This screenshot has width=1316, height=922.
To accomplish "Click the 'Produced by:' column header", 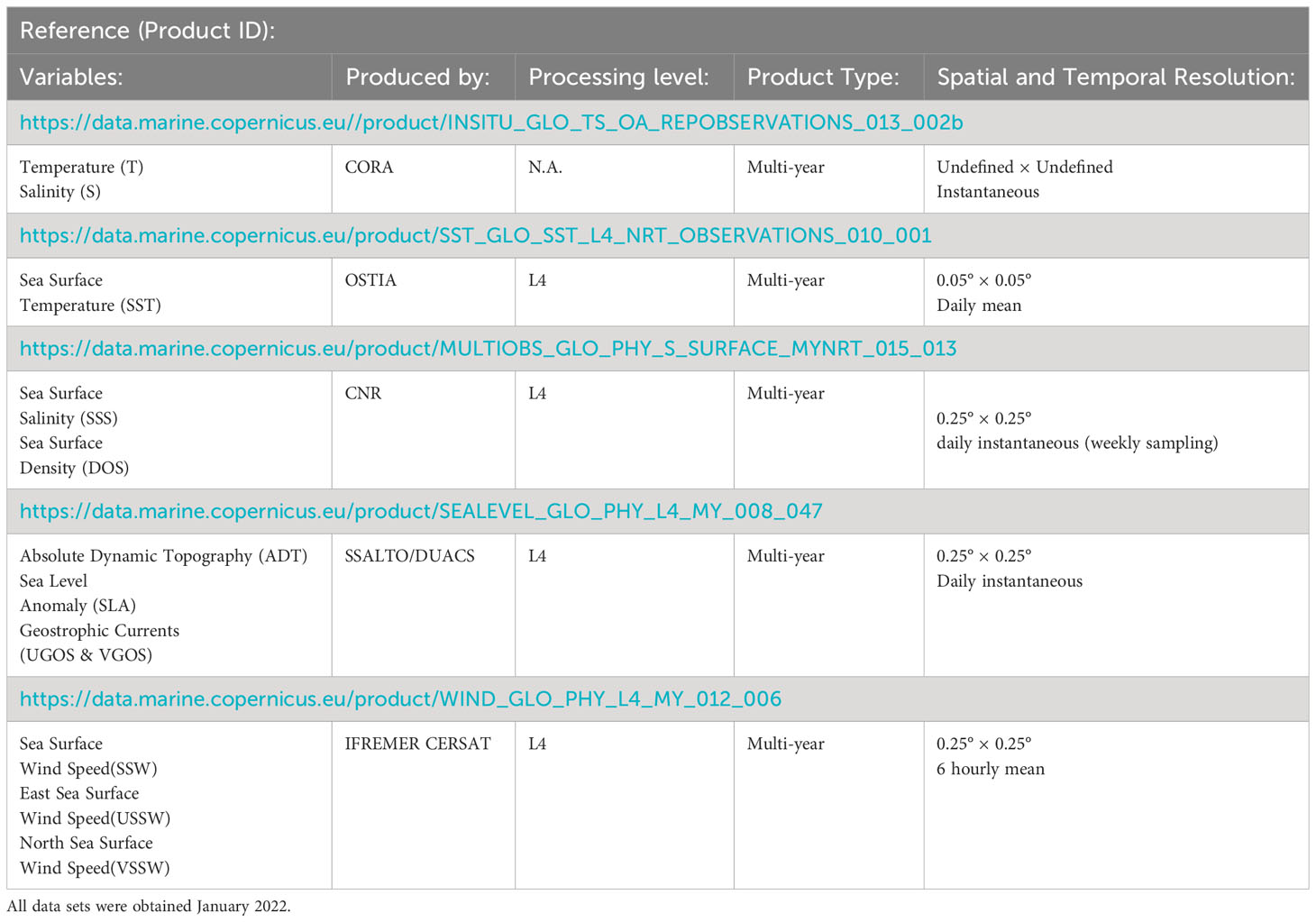I will 417,78.
